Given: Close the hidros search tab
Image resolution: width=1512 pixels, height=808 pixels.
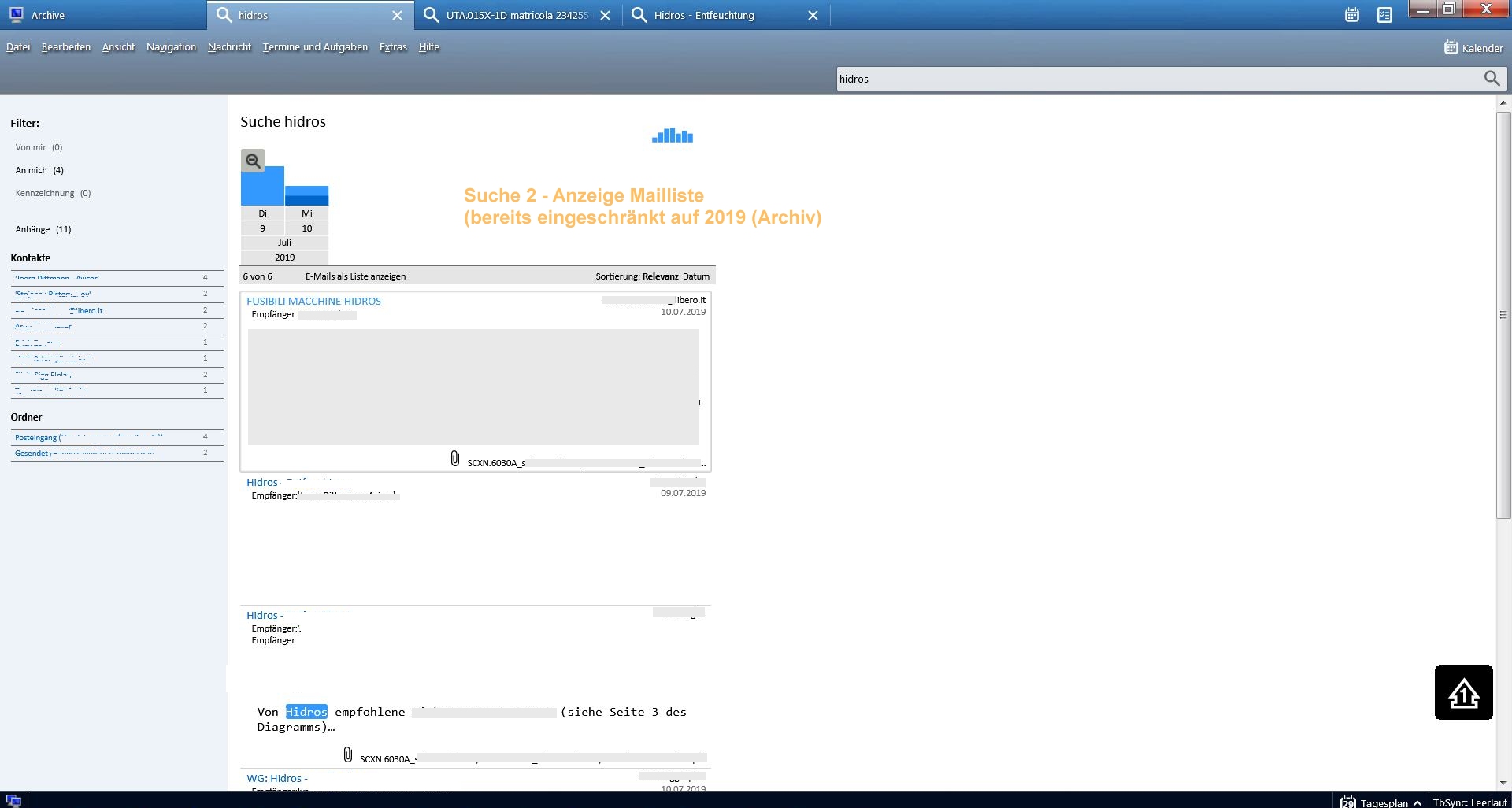Looking at the screenshot, I should (x=398, y=15).
